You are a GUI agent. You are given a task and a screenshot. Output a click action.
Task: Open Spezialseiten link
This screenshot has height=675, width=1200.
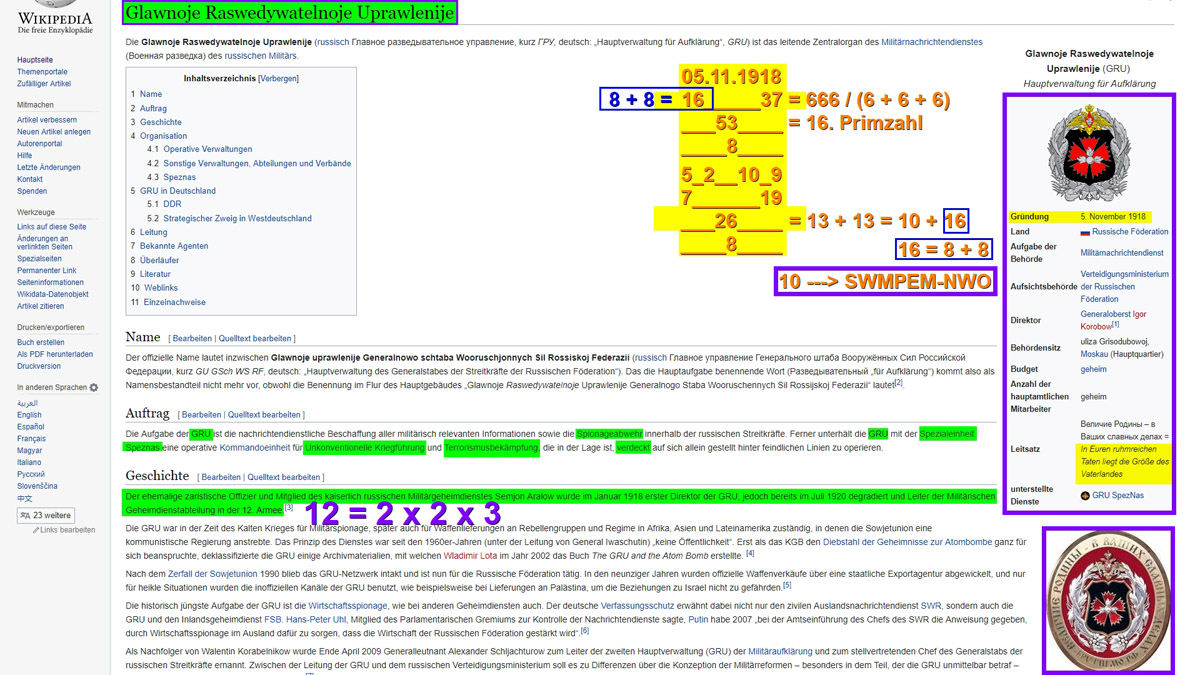pos(39,259)
